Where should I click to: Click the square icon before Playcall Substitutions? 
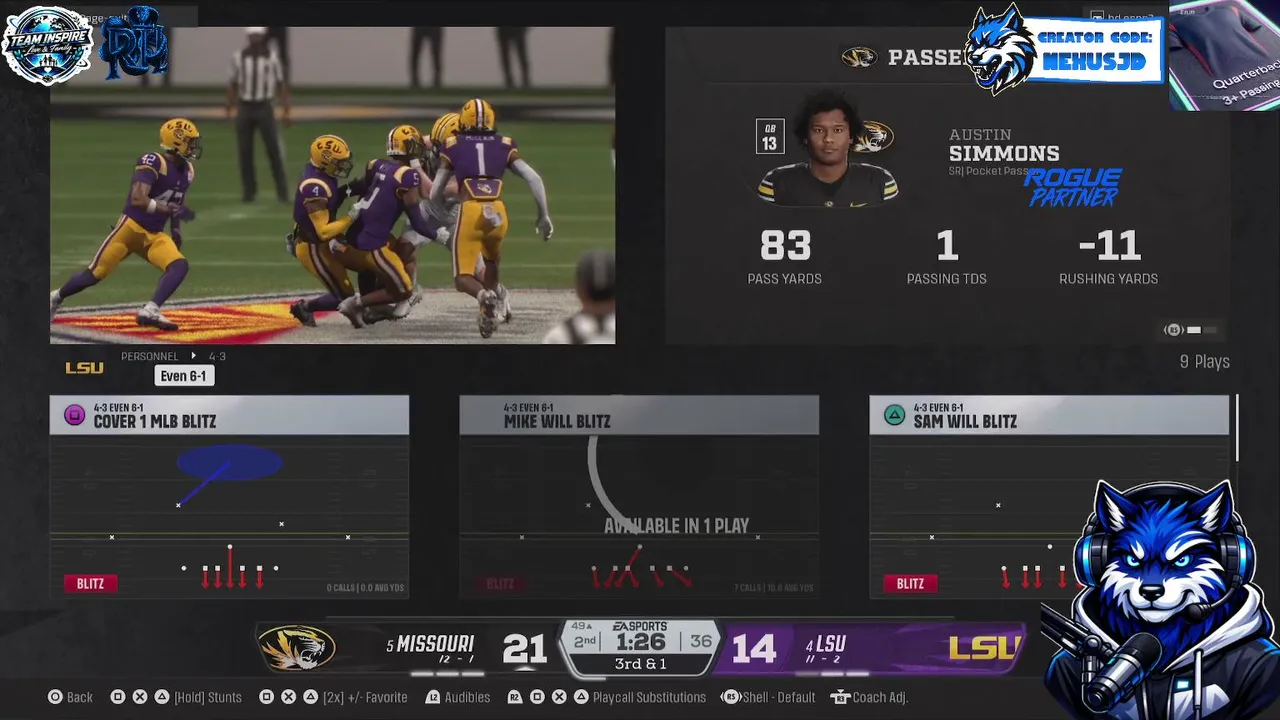[537, 697]
